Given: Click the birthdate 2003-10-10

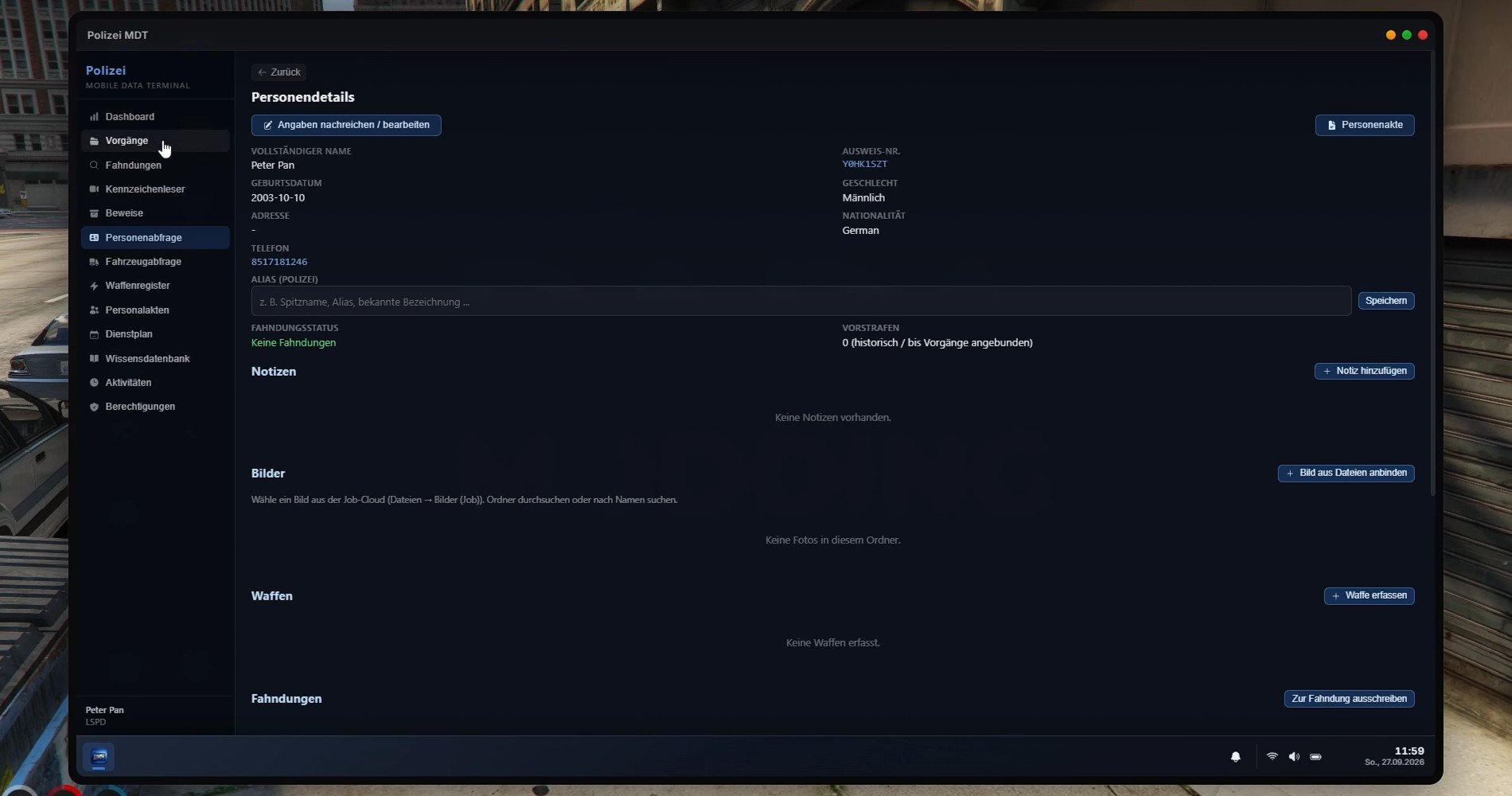Looking at the screenshot, I should [278, 197].
